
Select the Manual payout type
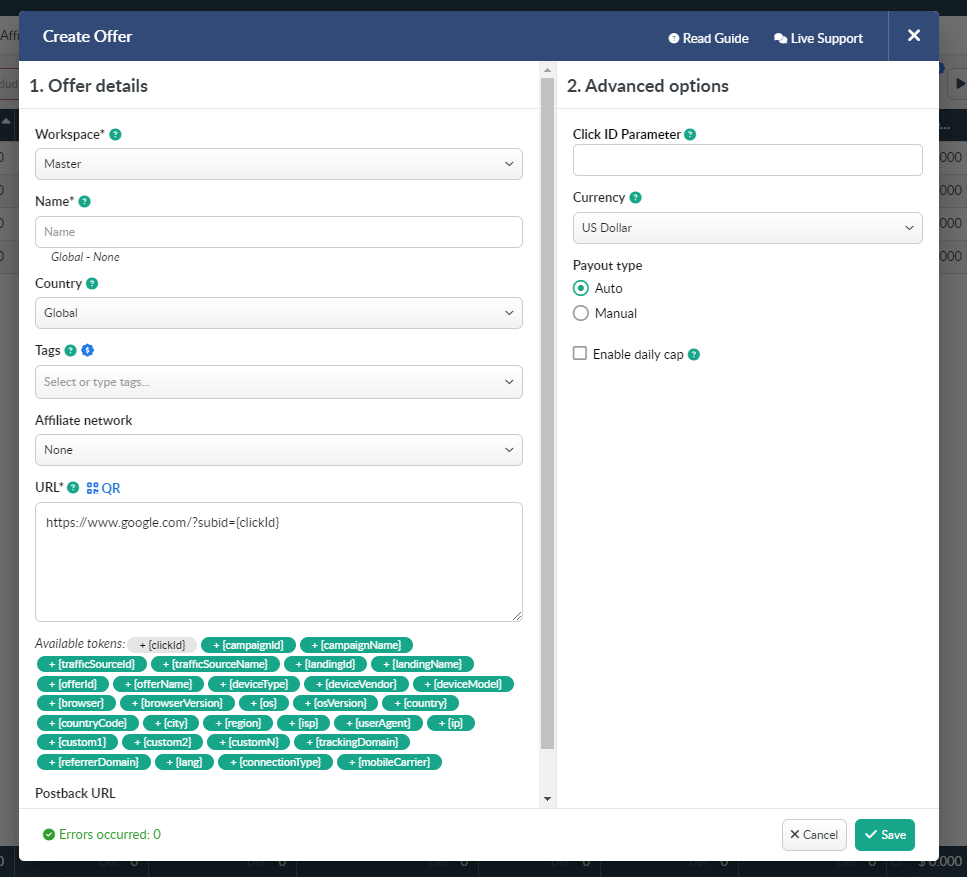(x=581, y=313)
